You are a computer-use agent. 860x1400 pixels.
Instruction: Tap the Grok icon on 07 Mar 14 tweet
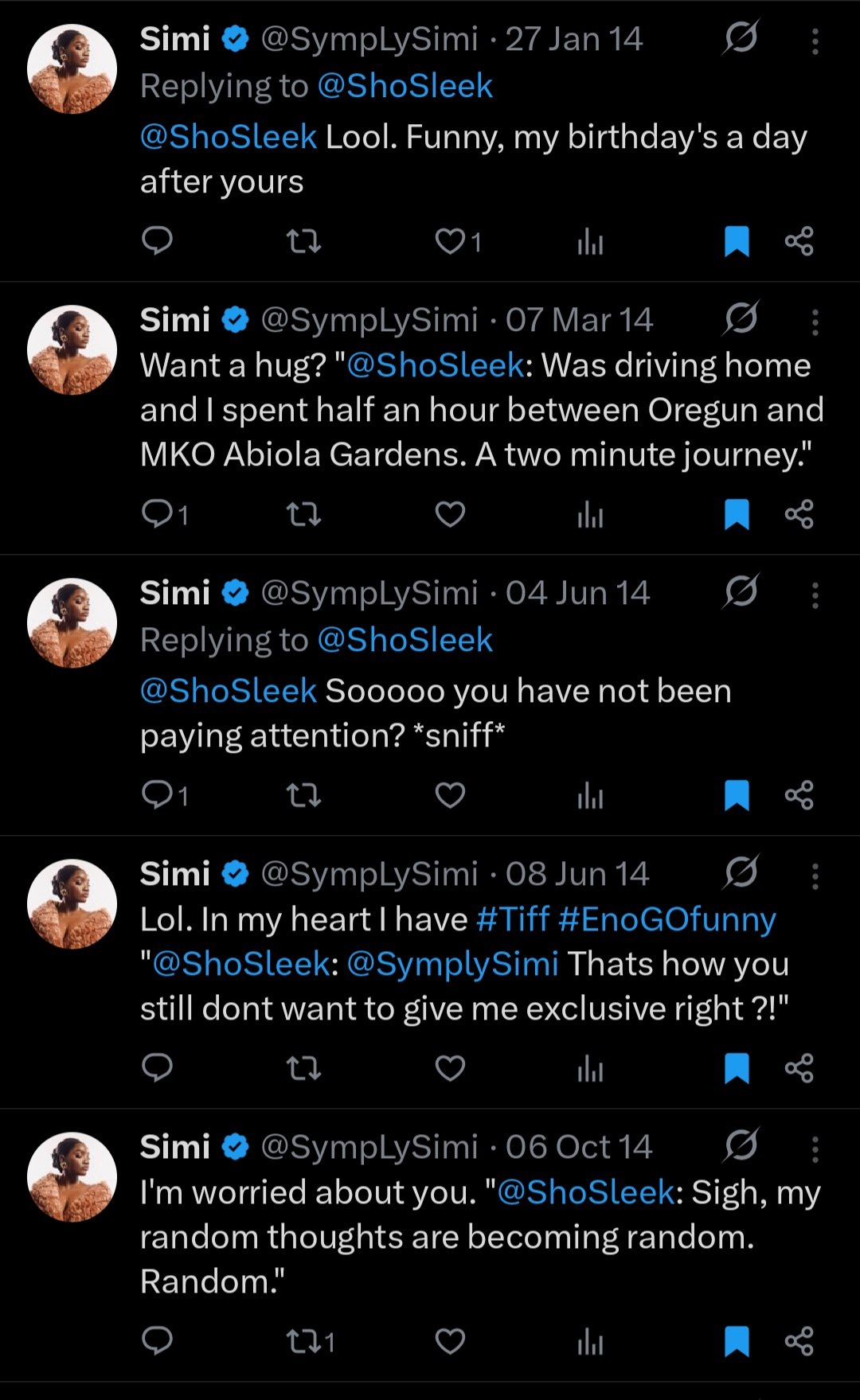741,318
